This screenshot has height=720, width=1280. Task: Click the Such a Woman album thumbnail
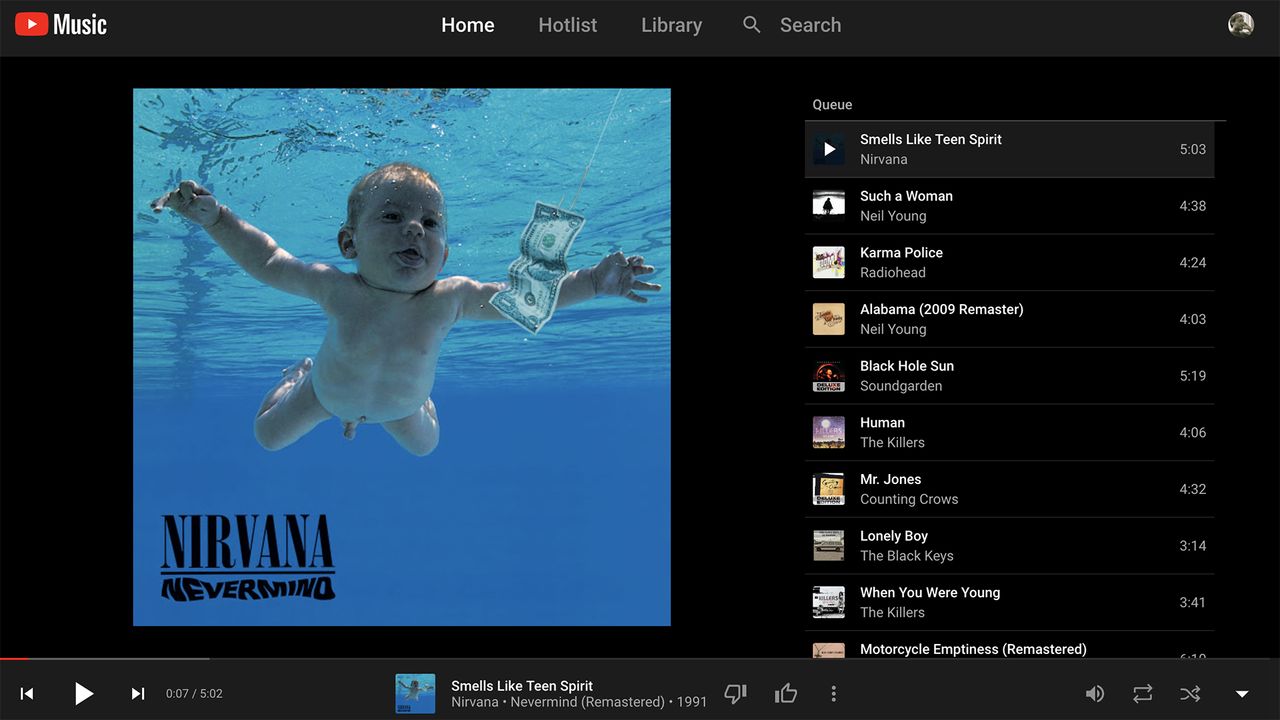[829, 206]
